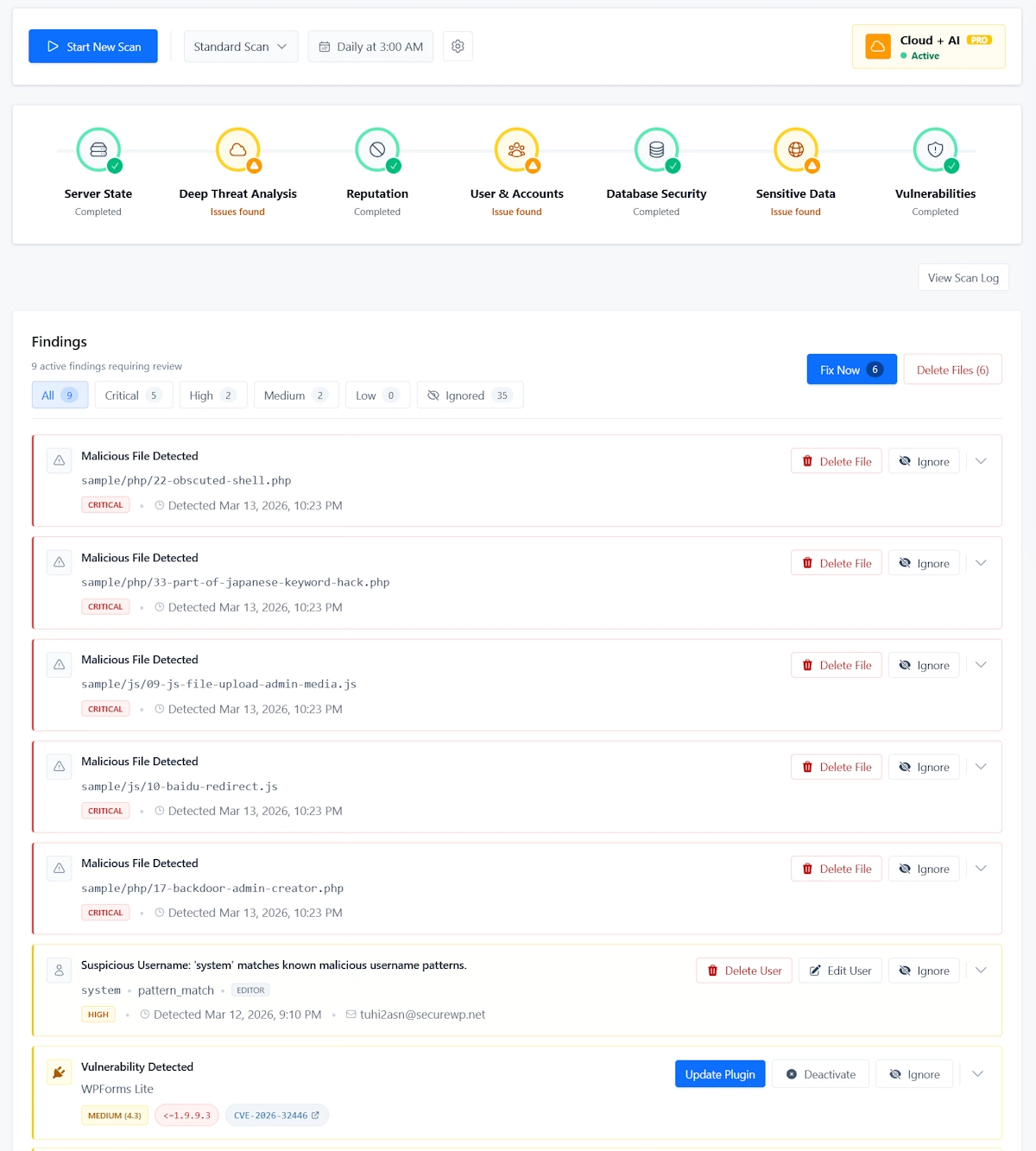
Task: Expand the WPForms Lite vulnerability details
Action: [x=978, y=1074]
